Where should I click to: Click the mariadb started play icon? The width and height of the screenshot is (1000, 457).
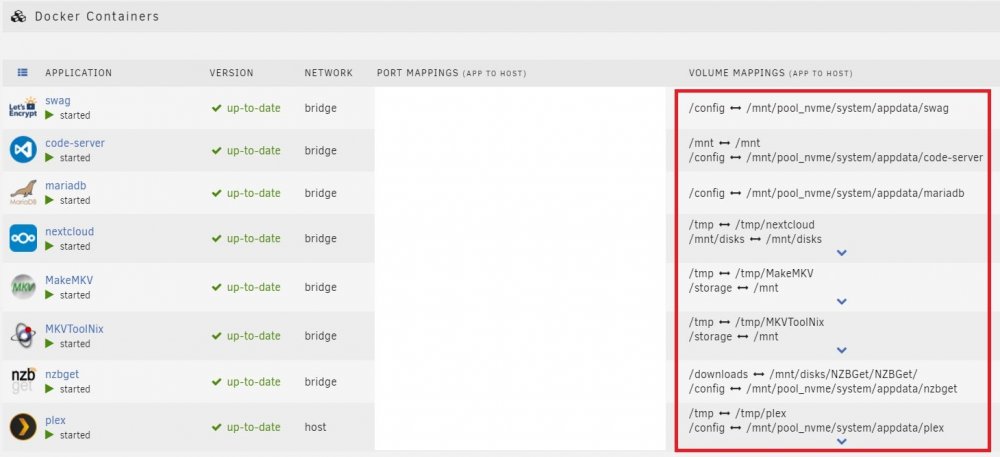coord(49,200)
